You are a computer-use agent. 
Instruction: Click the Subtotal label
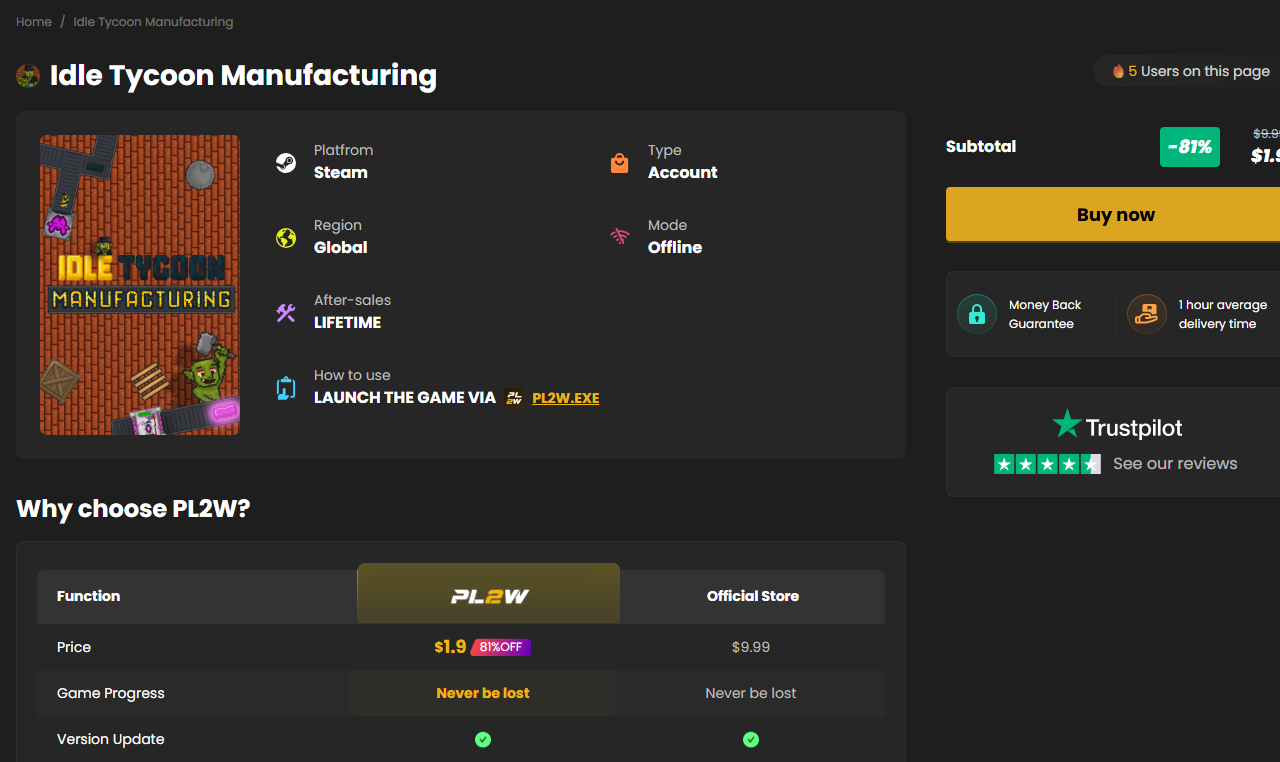(981, 146)
